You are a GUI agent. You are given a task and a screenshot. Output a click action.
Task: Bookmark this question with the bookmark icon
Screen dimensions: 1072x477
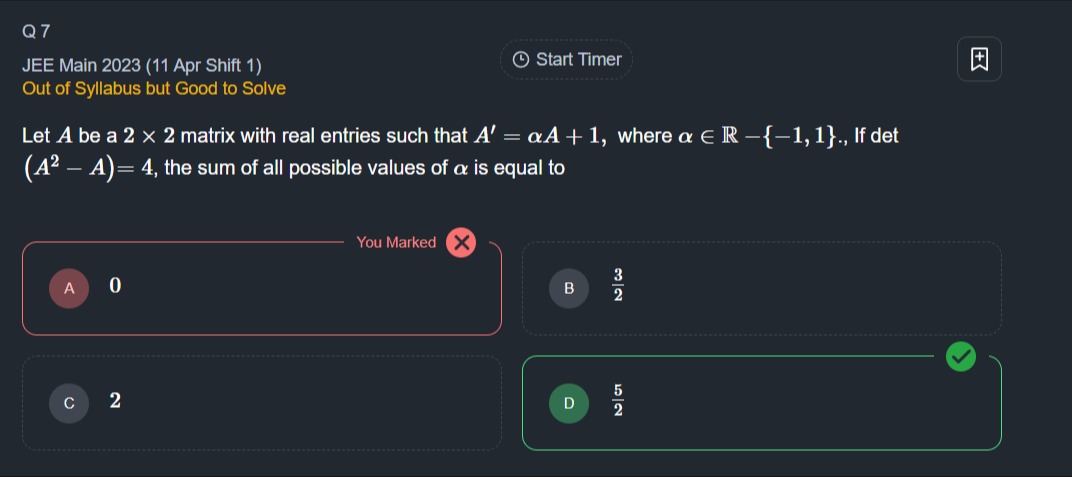click(x=978, y=60)
